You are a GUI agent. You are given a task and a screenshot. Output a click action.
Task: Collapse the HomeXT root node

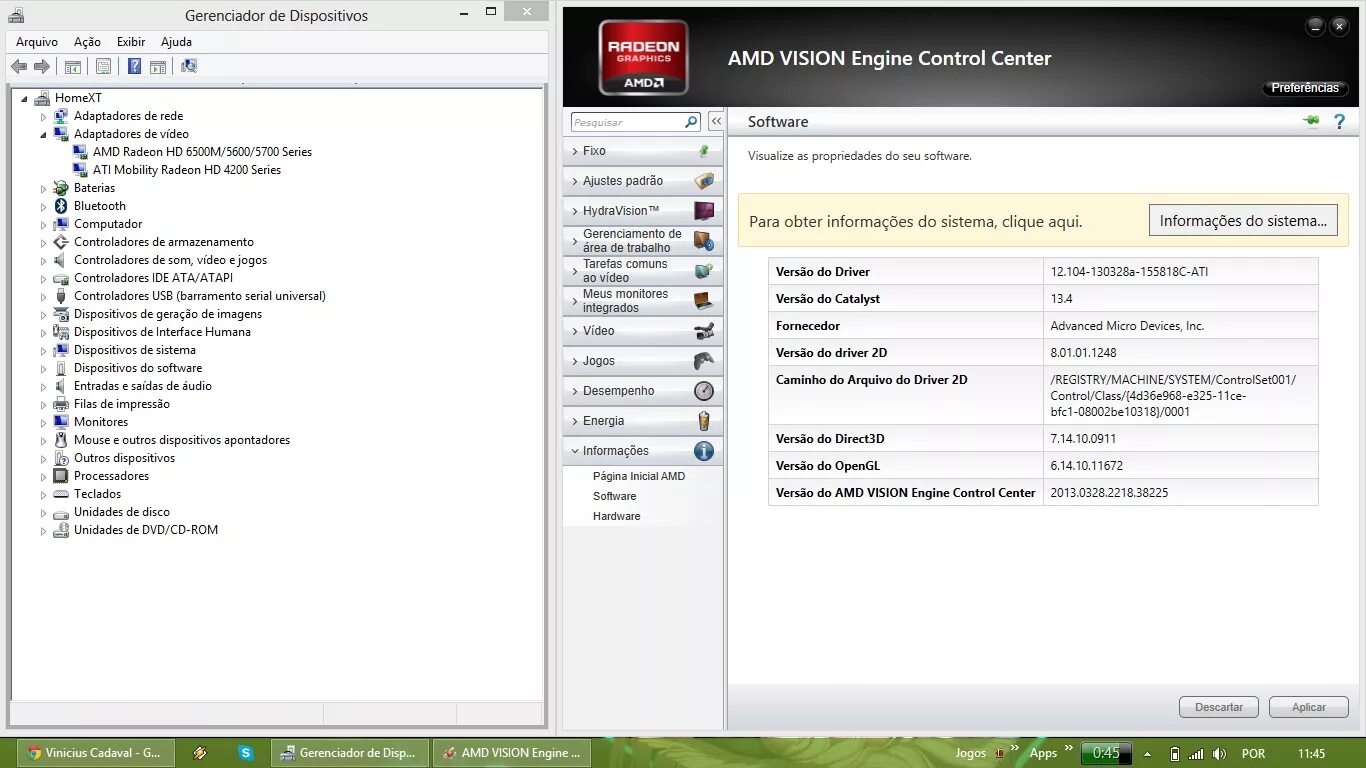pos(24,99)
